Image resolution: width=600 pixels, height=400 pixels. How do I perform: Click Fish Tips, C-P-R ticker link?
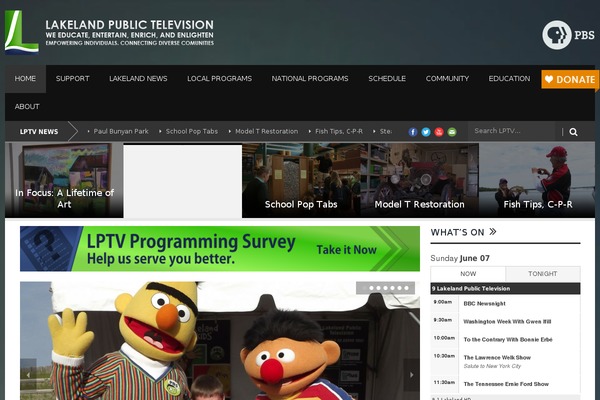[x=339, y=131]
